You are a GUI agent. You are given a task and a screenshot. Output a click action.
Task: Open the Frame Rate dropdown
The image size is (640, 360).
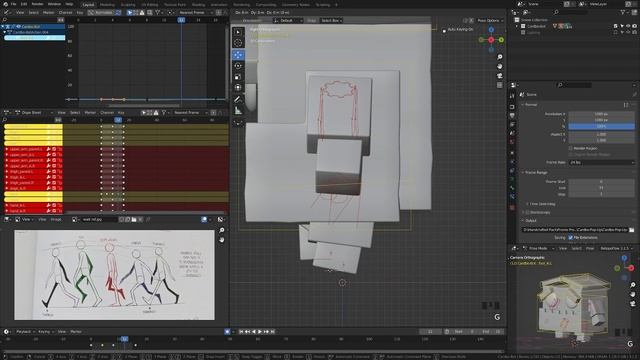point(602,162)
